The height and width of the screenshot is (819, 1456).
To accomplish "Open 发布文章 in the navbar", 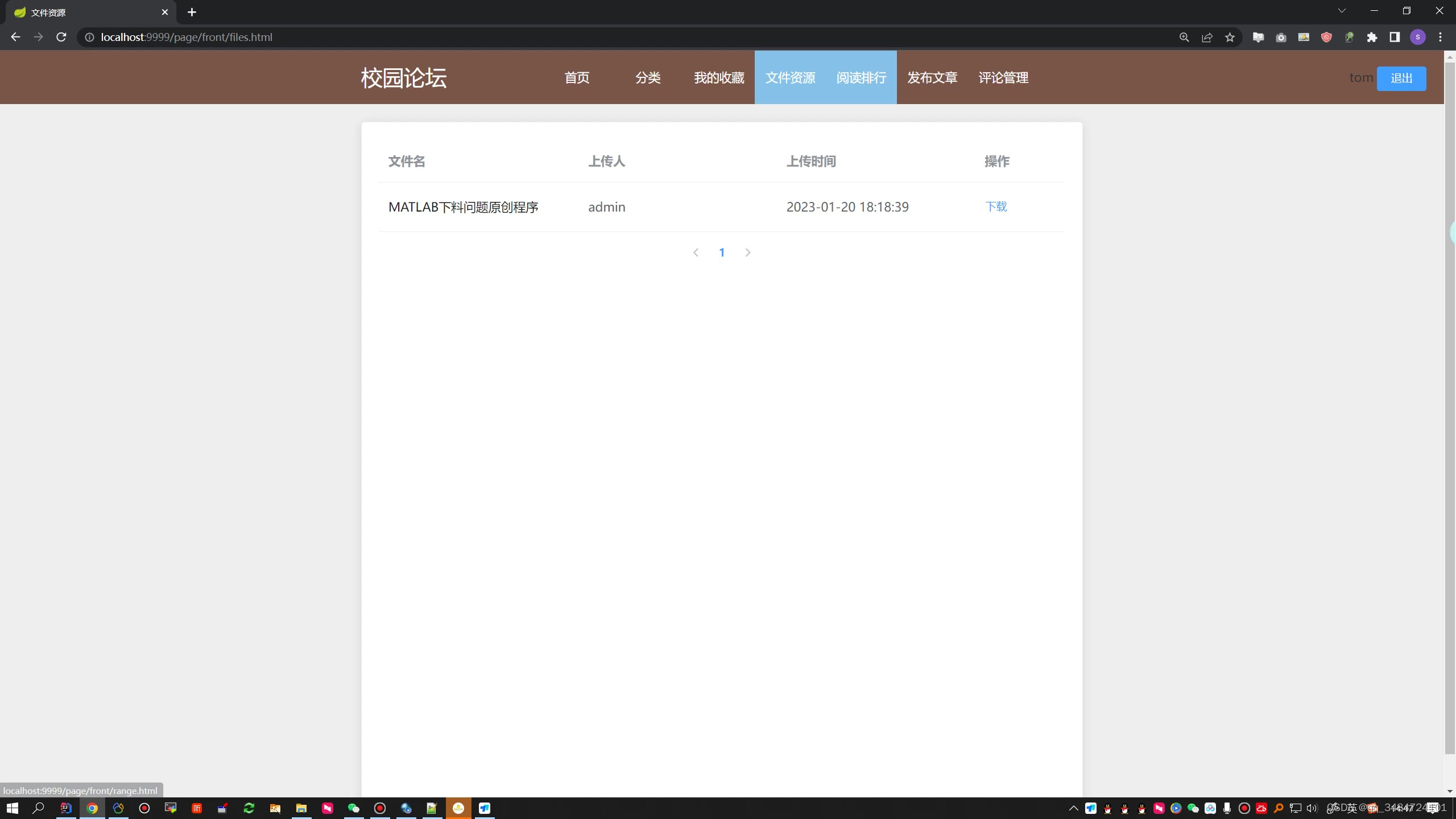I will (932, 77).
